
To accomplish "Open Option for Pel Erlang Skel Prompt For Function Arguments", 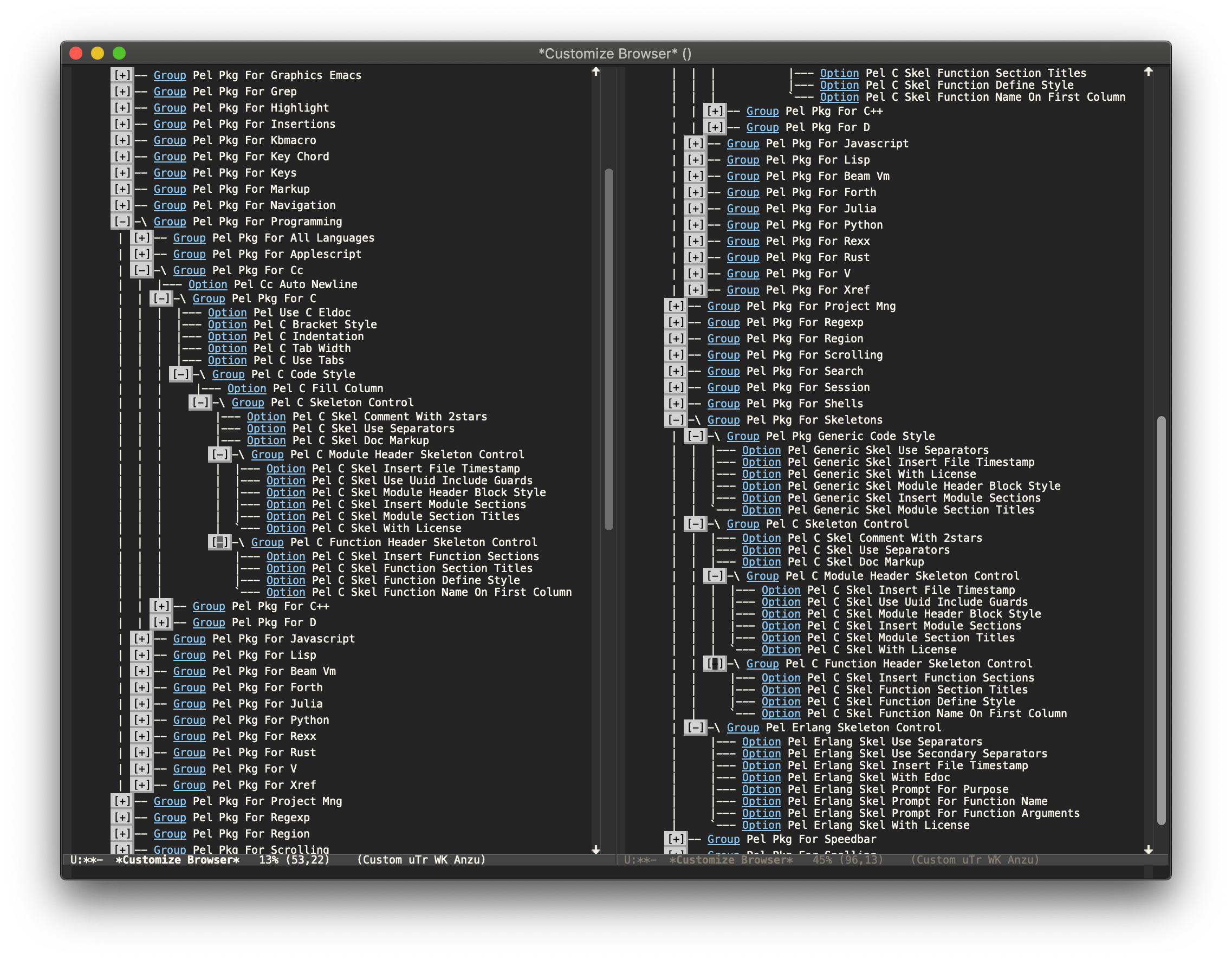I will tap(761, 813).
